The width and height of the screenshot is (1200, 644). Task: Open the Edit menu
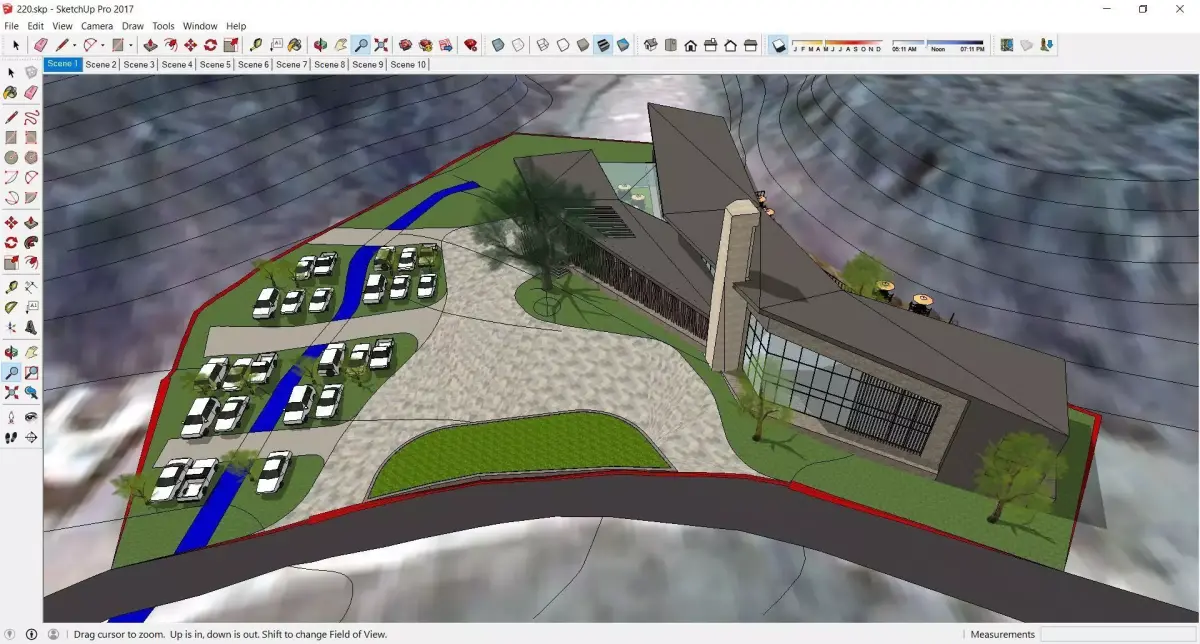click(x=36, y=26)
